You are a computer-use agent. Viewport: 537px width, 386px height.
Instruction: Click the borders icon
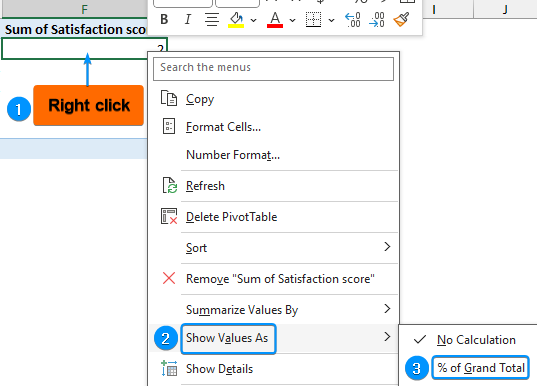point(313,20)
